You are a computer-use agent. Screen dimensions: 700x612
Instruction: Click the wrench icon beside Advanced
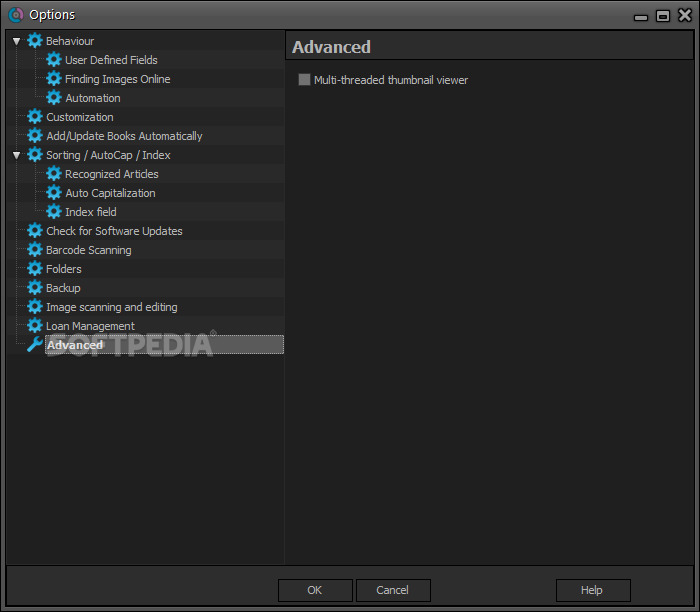pyautogui.click(x=34, y=345)
